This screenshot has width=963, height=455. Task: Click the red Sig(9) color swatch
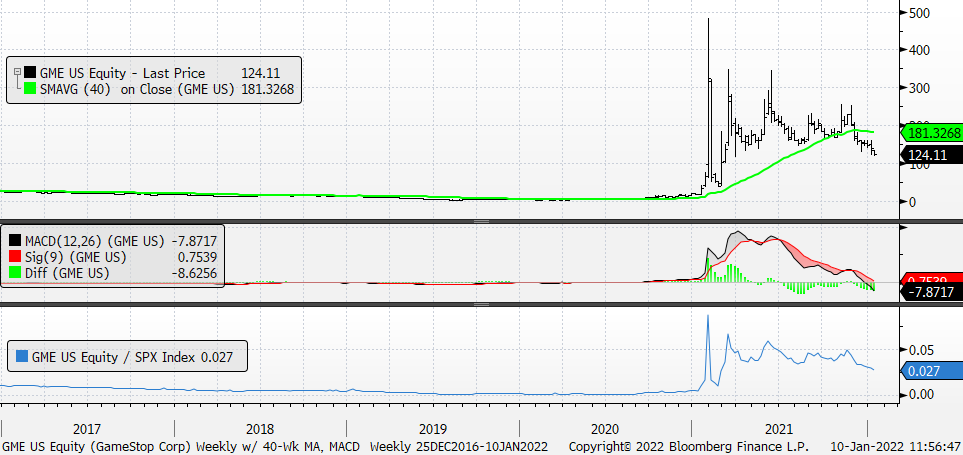[x=15, y=257]
